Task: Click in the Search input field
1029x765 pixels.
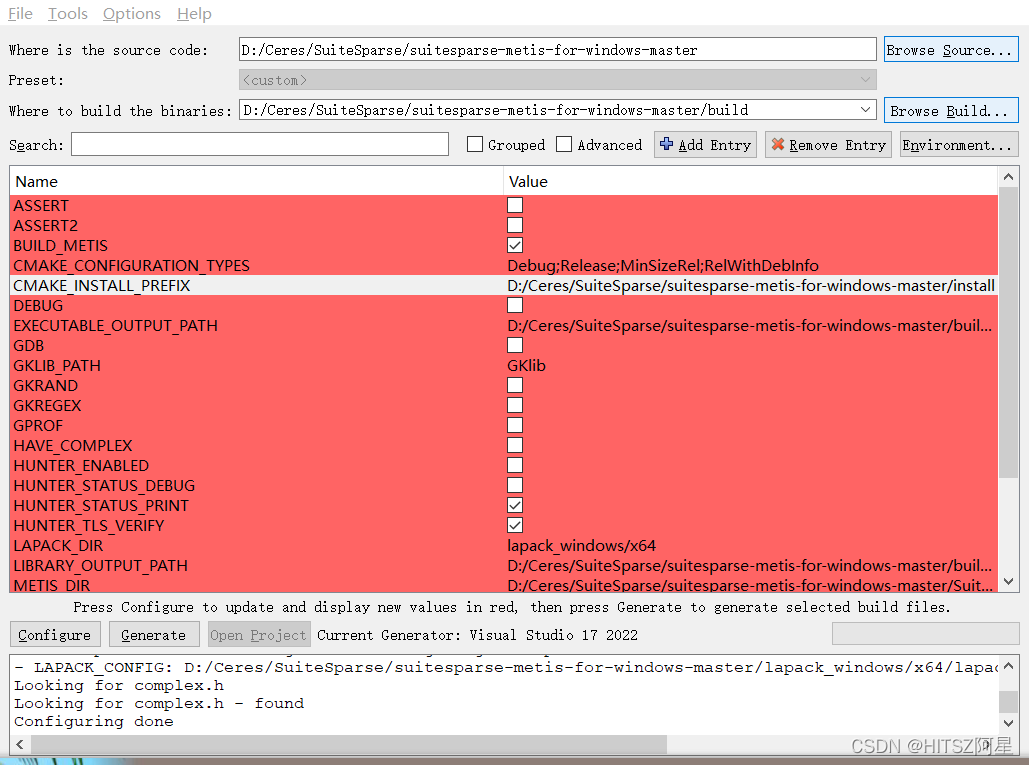Action: point(260,144)
